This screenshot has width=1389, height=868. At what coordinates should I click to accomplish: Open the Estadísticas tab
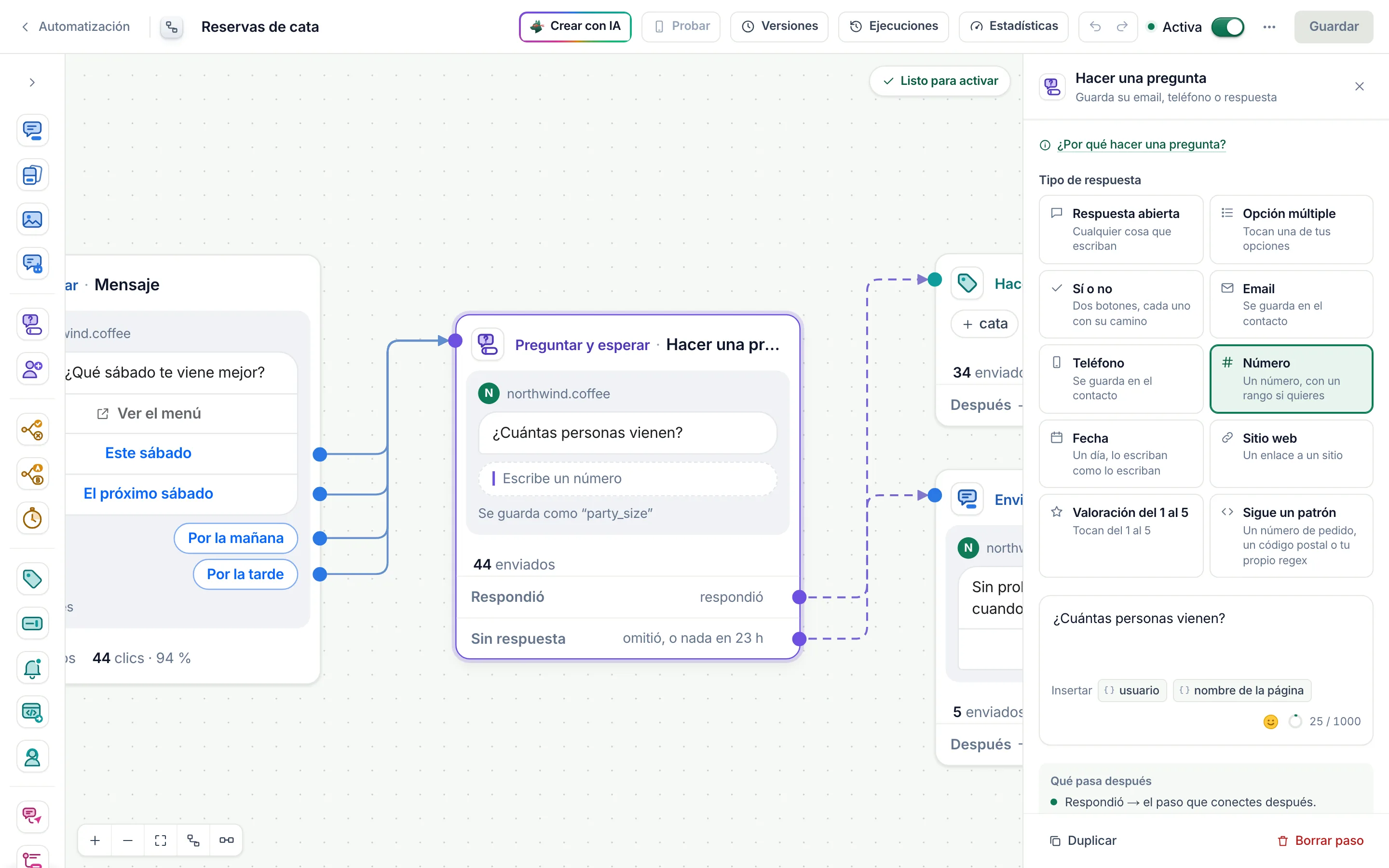click(1013, 27)
